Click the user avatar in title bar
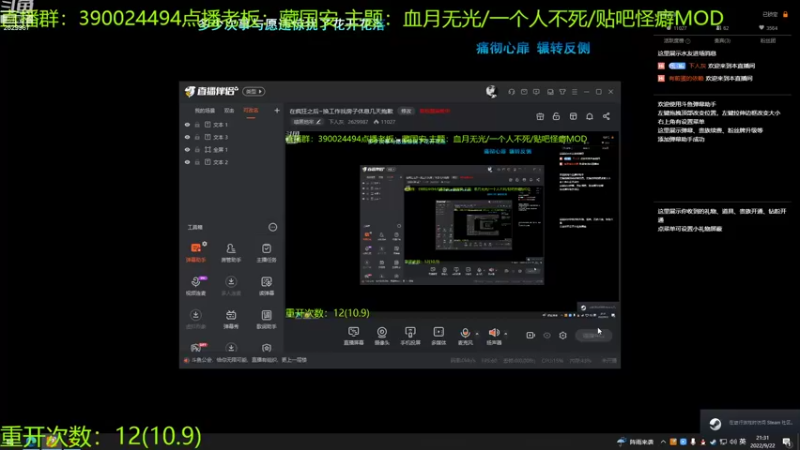 491,92
